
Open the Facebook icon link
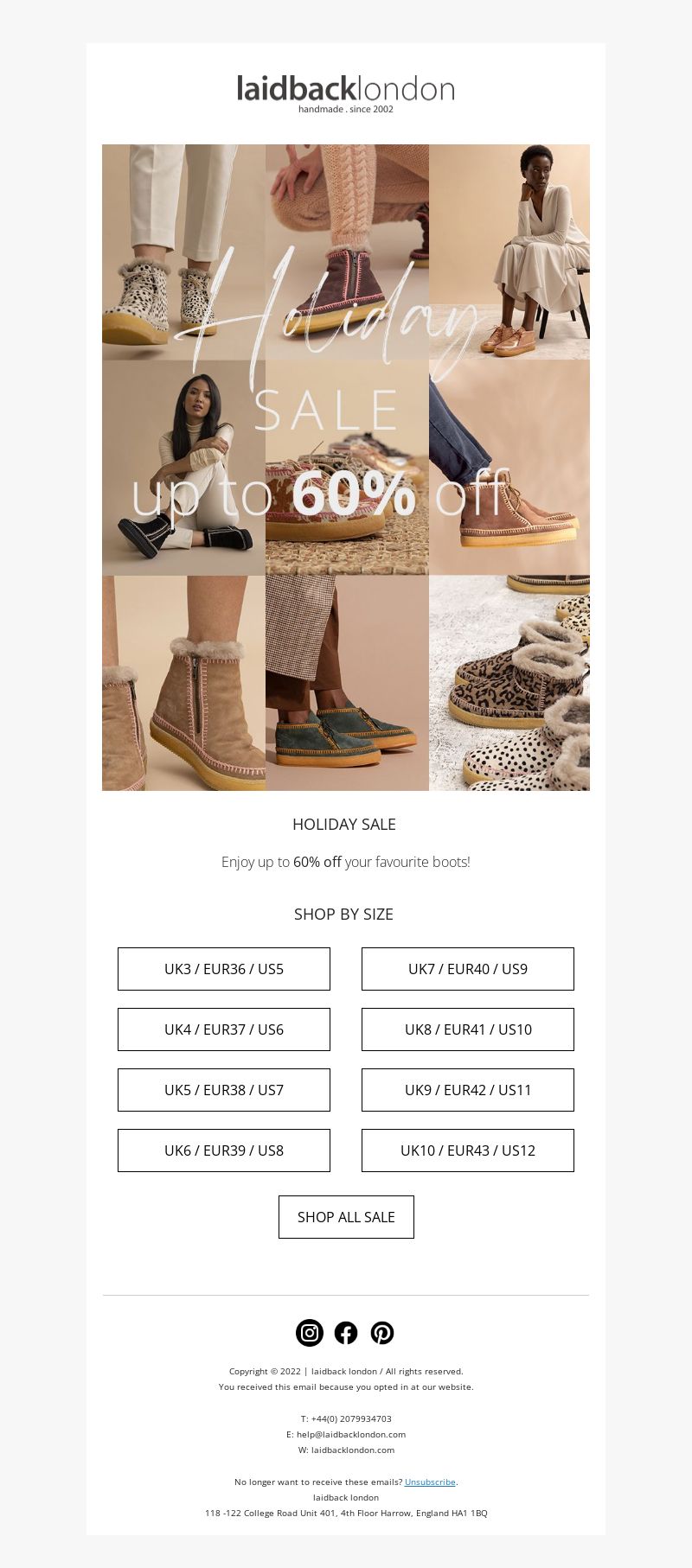(x=346, y=1333)
